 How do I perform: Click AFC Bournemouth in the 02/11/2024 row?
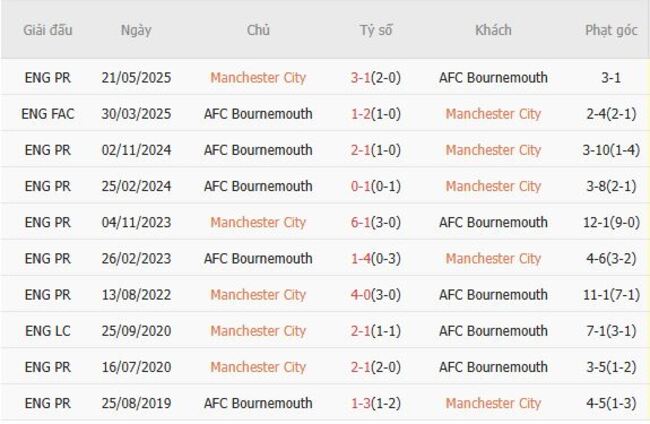point(258,150)
